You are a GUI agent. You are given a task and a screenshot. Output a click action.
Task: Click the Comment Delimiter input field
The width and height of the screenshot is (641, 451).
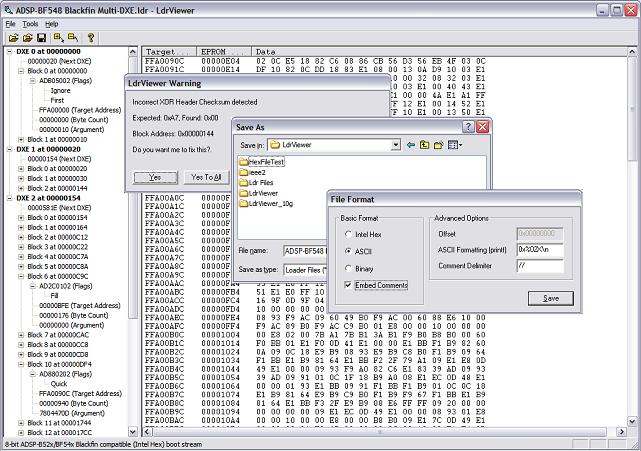pos(540,266)
